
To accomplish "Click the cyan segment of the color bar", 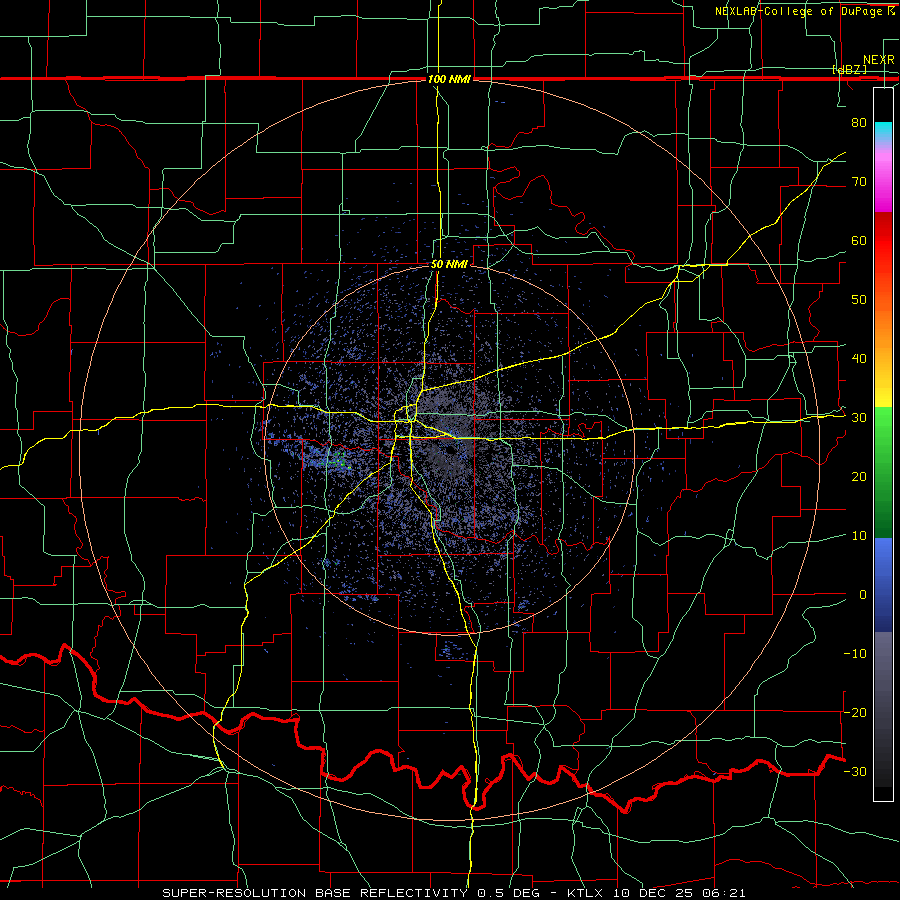I will point(883,131).
